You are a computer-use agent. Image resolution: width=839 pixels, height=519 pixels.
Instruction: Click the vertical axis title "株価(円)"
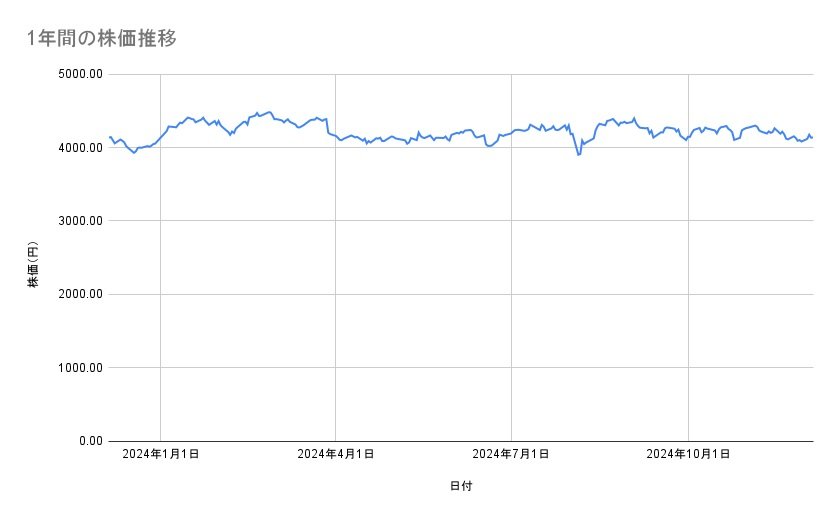point(33,265)
